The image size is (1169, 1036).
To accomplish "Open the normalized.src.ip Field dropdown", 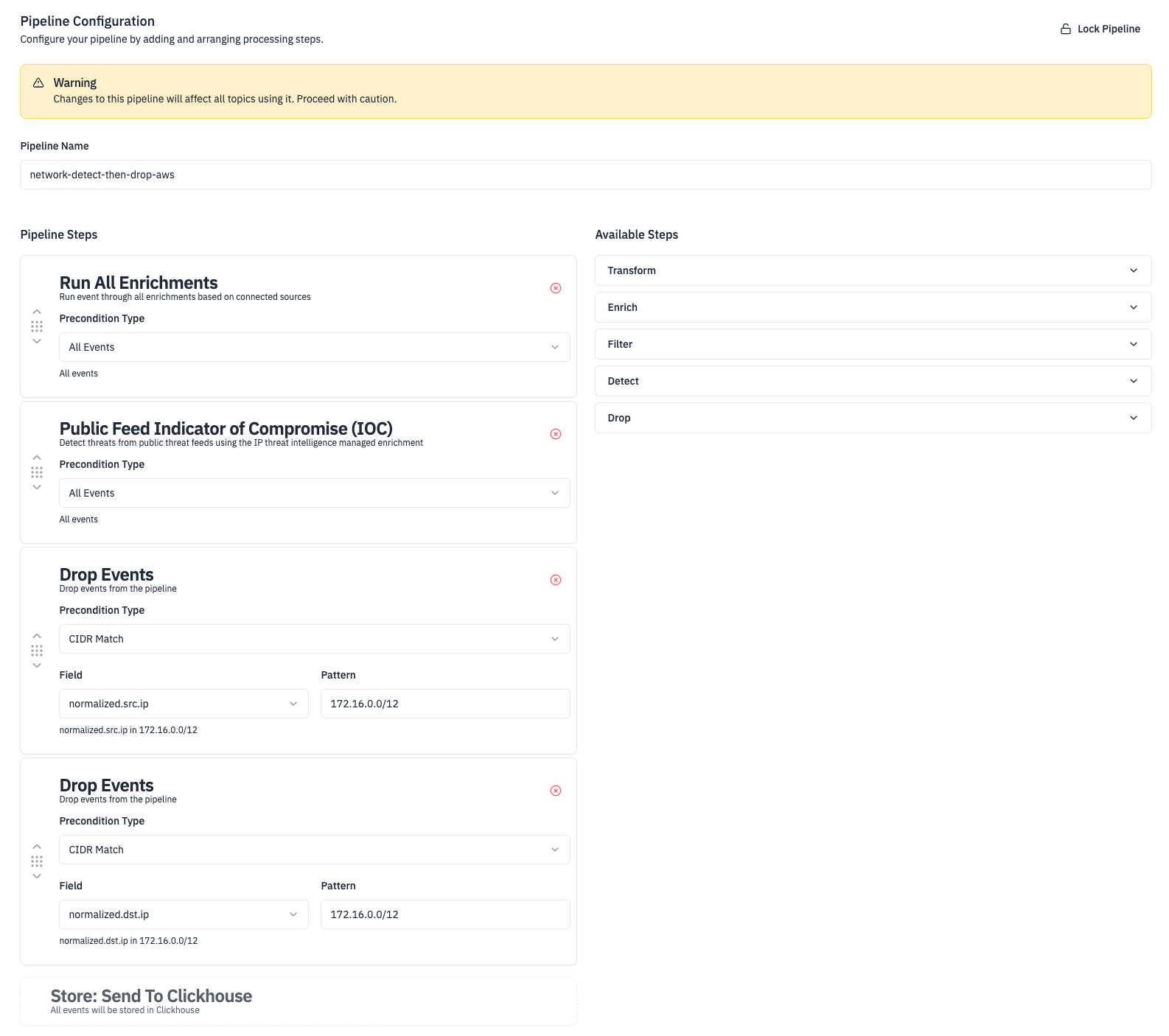I will coord(184,704).
